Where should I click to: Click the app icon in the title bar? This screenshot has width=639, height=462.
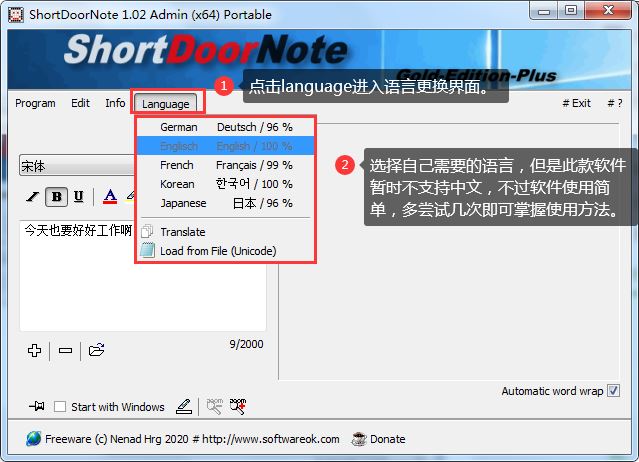click(16, 15)
